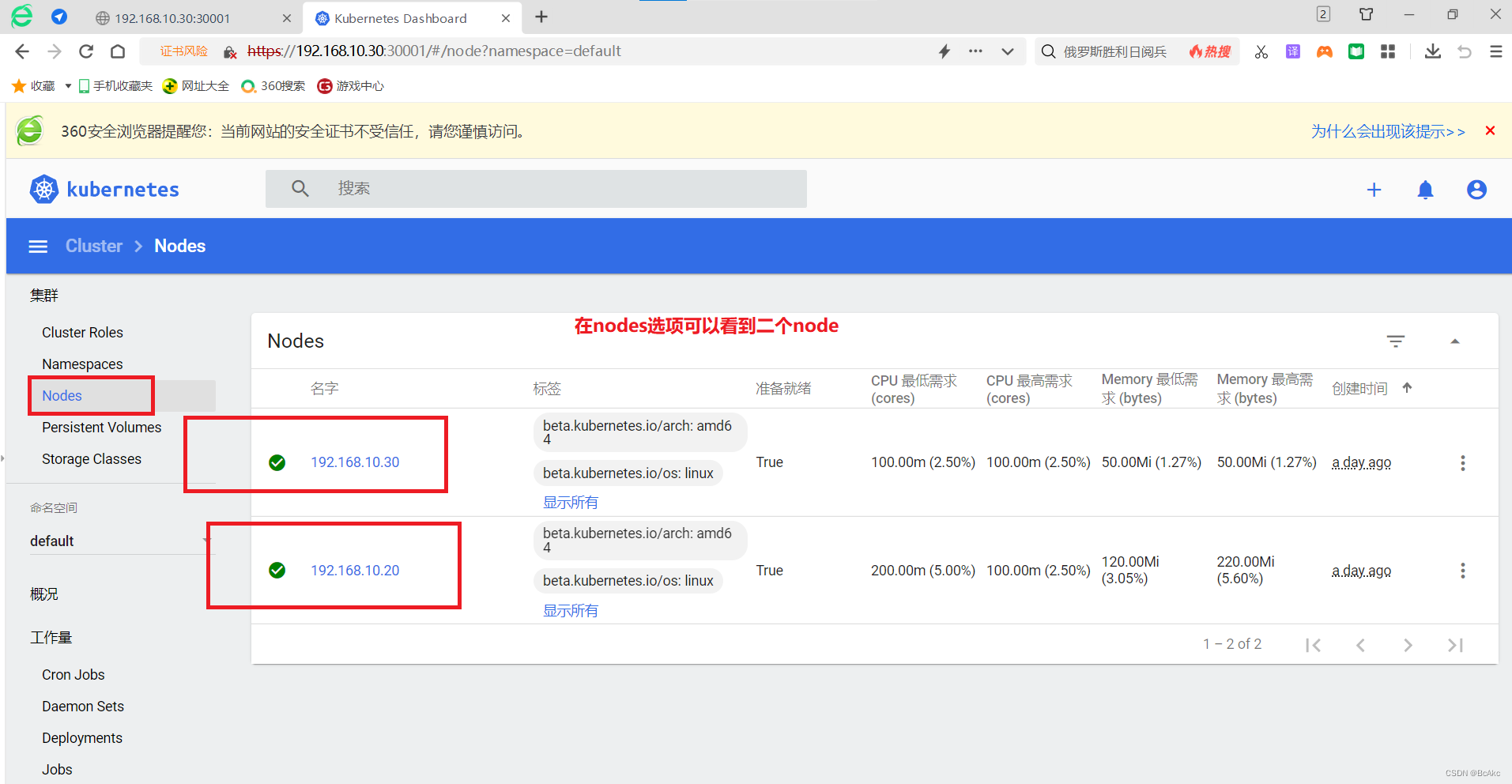Viewport: 1512px width, 784px height.
Task: Open actions menu for node 192.168.10.20
Action: click(x=1462, y=571)
